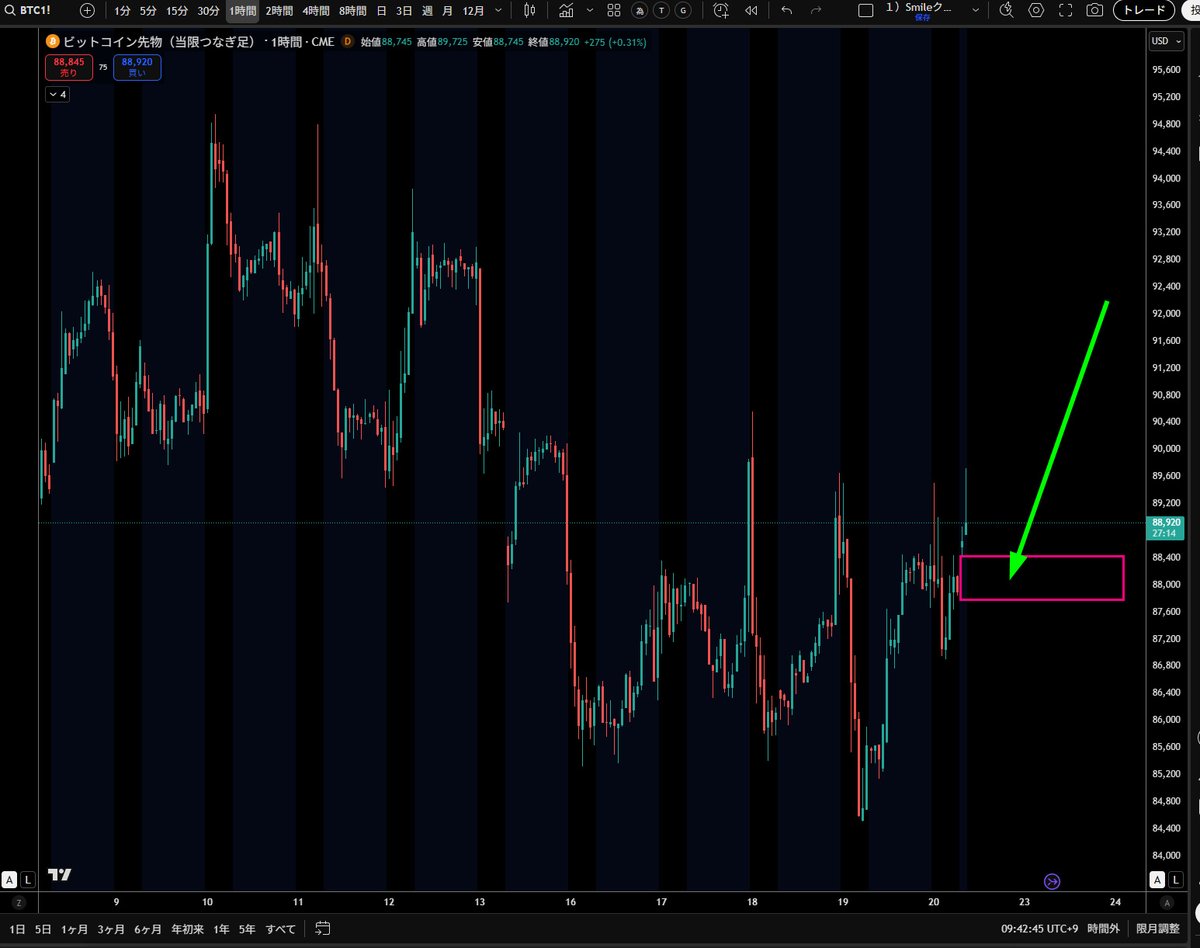
Task: Expand the timeframe interval dropdown
Action: click(x=498, y=10)
